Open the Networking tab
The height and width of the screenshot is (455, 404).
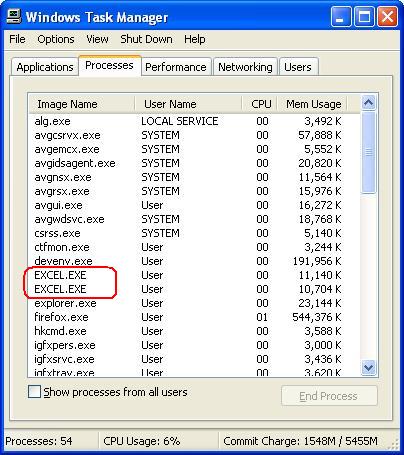(245, 67)
